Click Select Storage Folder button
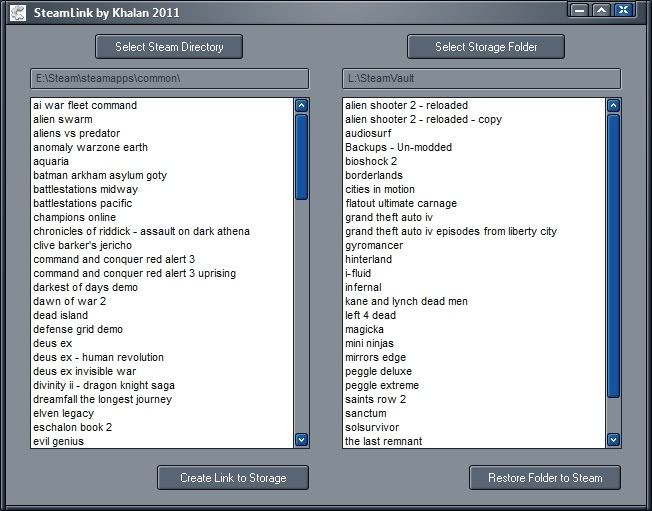Viewport: 652px width, 511px height. click(486, 47)
